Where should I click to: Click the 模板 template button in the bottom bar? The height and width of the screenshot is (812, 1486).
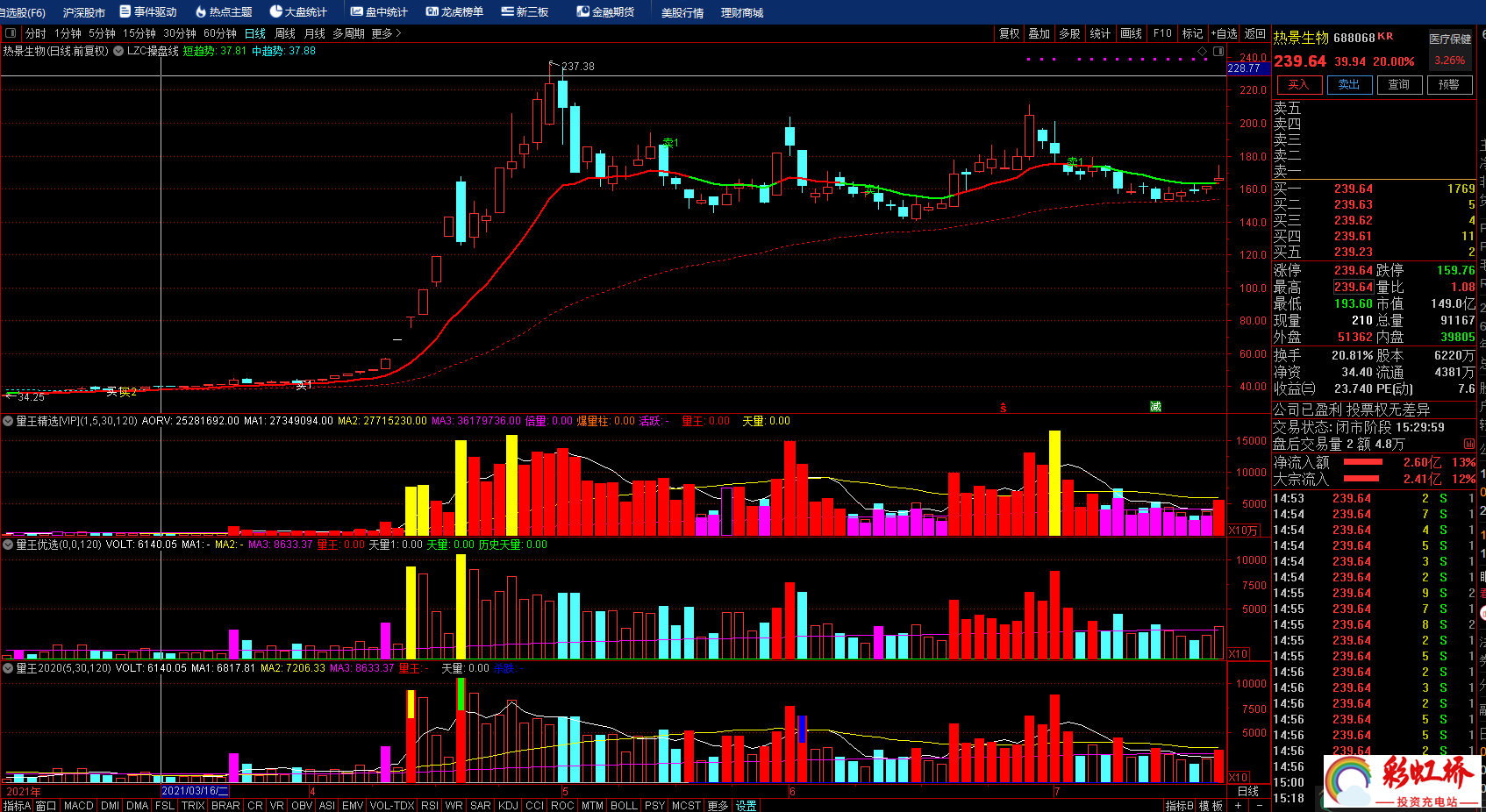pos(1211,806)
